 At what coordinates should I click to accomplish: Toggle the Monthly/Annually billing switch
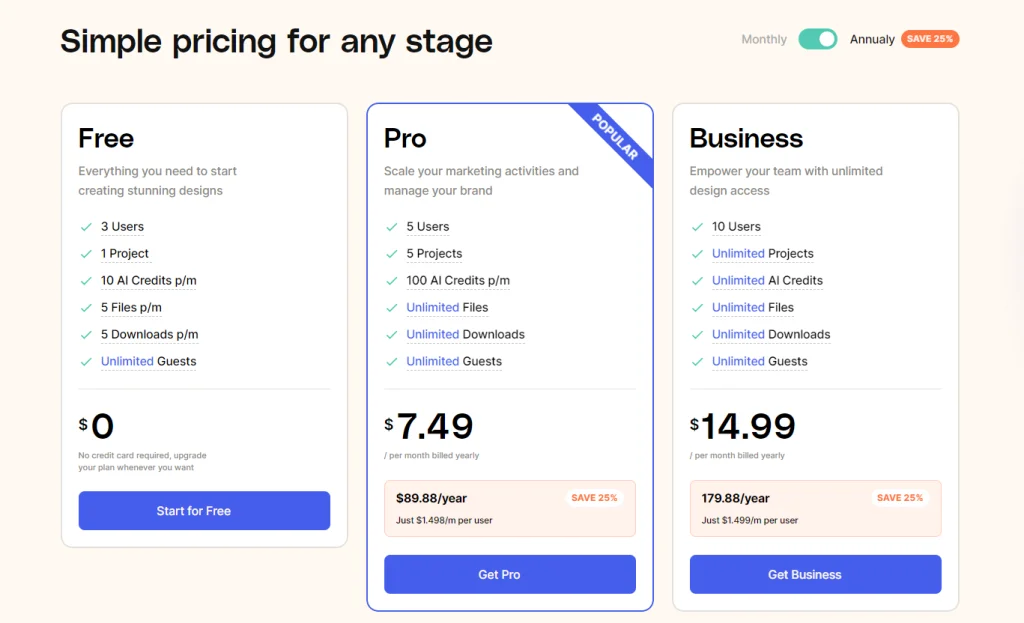[817, 39]
